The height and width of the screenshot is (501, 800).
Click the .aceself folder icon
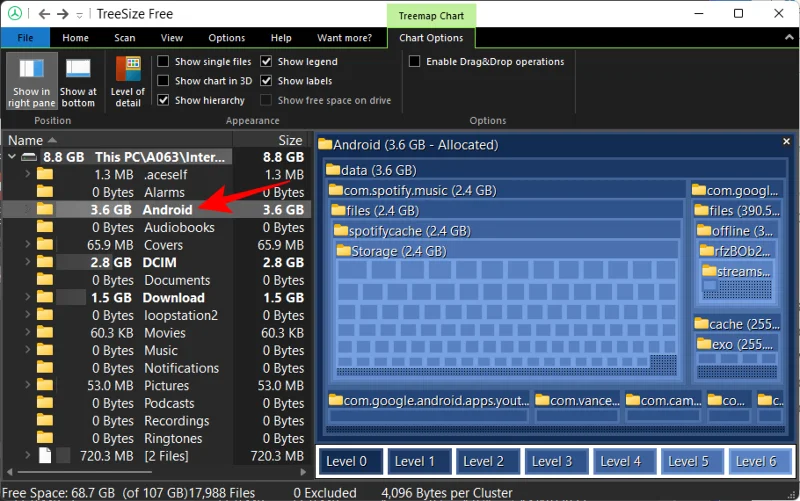click(45, 174)
